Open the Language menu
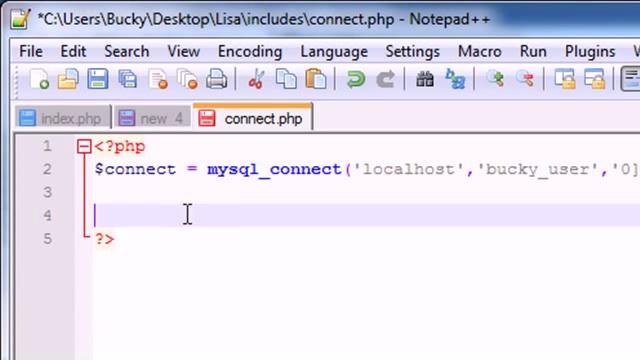The height and width of the screenshot is (360, 640). pos(334,51)
